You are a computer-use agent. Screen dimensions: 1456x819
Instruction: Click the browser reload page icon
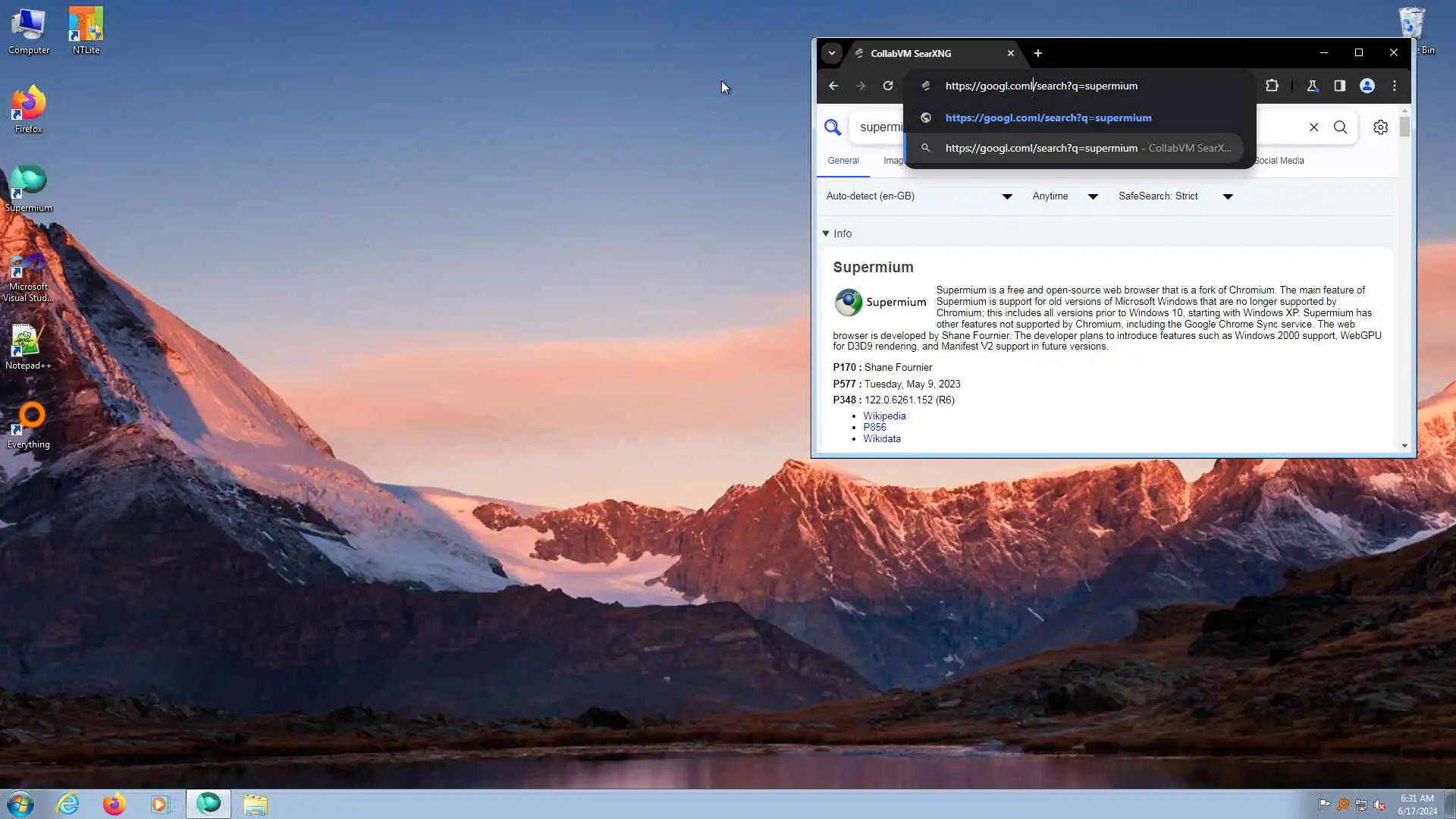point(888,86)
